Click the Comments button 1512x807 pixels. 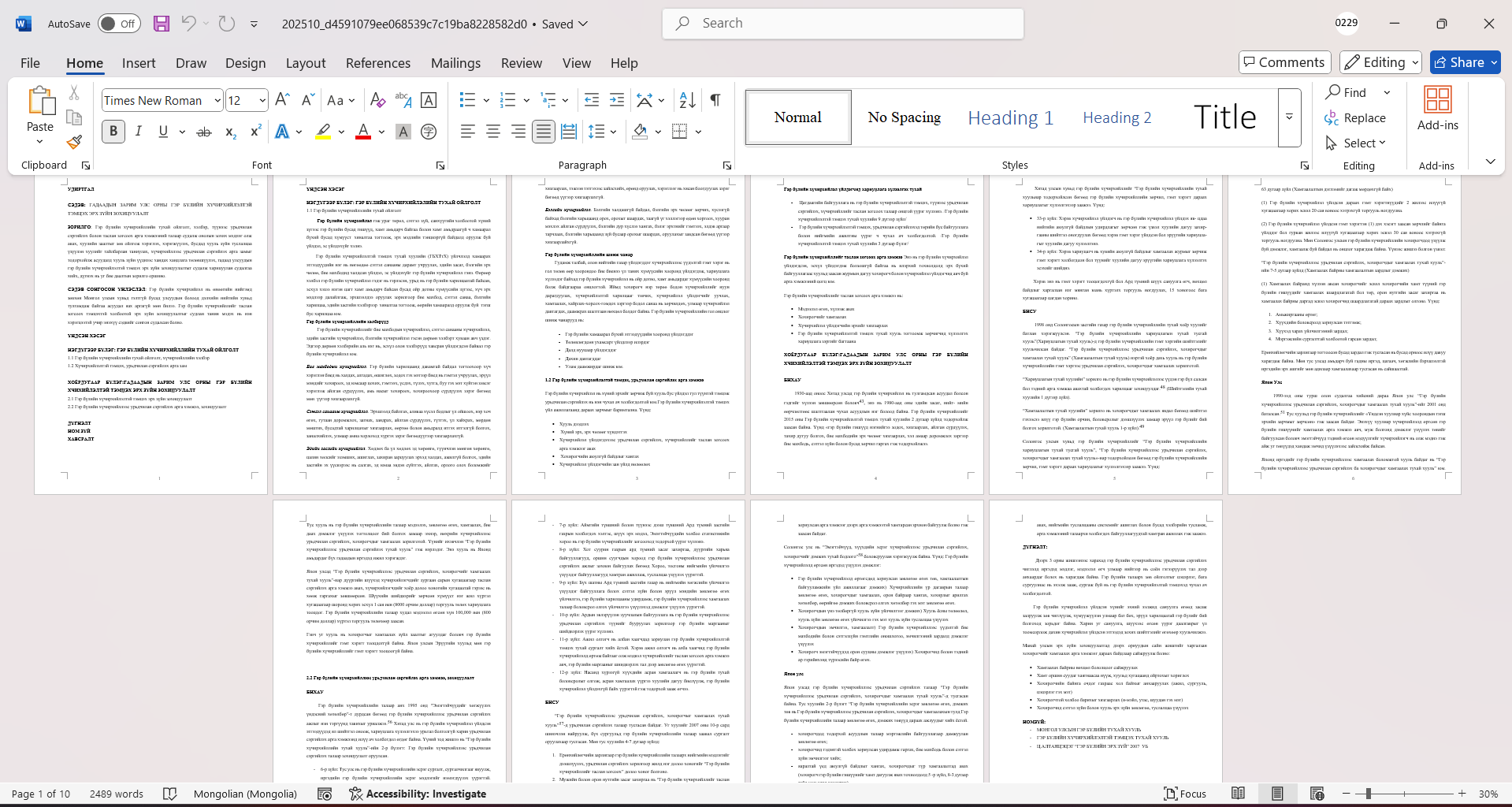(x=1284, y=62)
